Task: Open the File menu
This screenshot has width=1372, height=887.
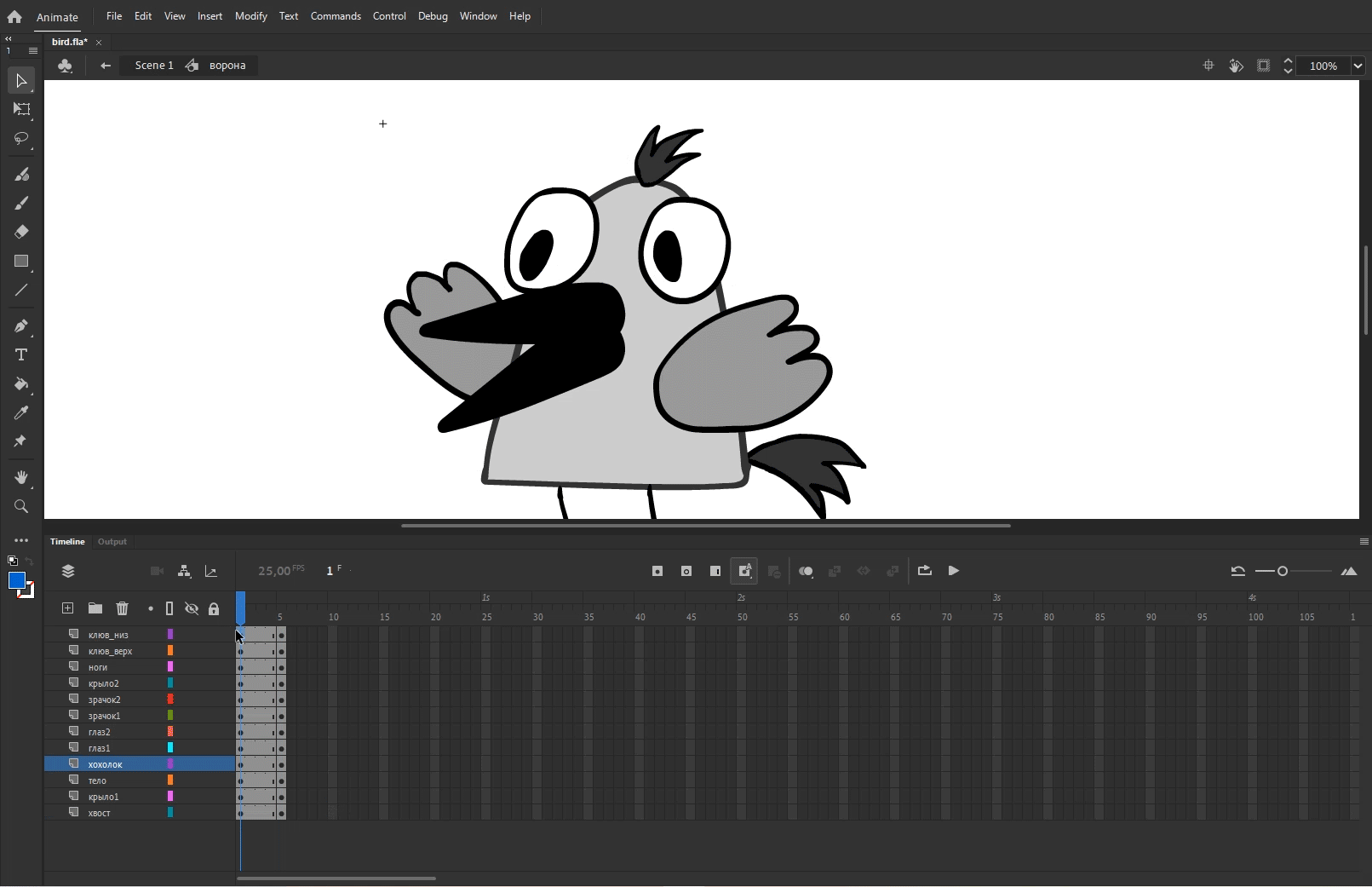Action: tap(114, 16)
